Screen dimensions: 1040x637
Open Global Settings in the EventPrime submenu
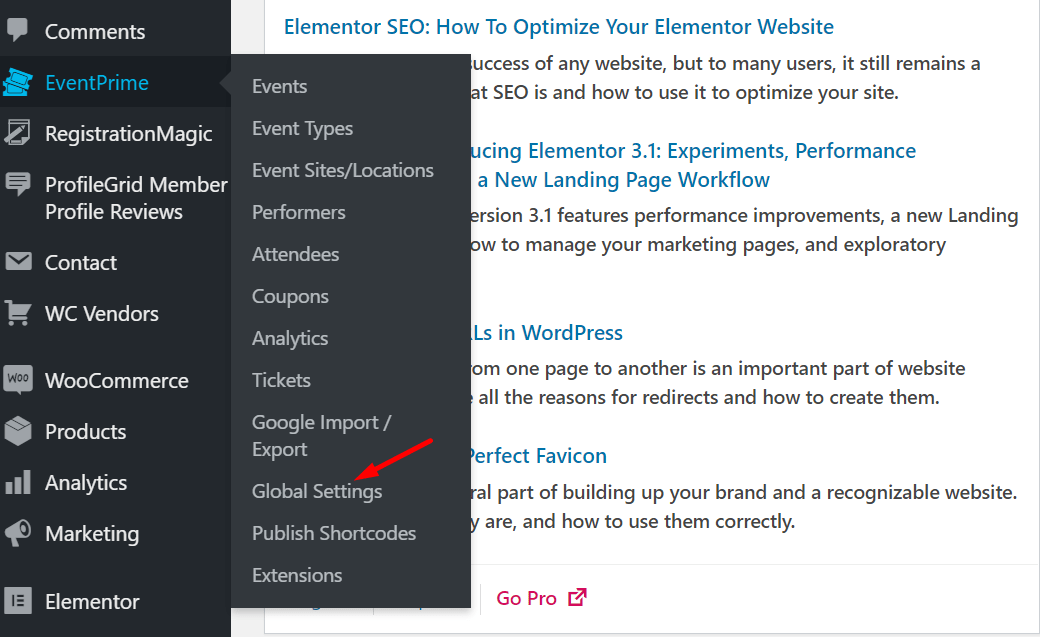pos(317,491)
